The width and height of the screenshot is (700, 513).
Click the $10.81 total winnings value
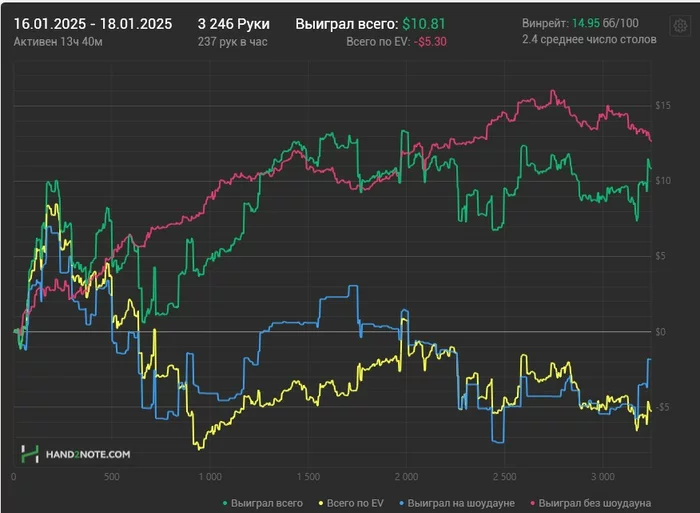click(424, 24)
